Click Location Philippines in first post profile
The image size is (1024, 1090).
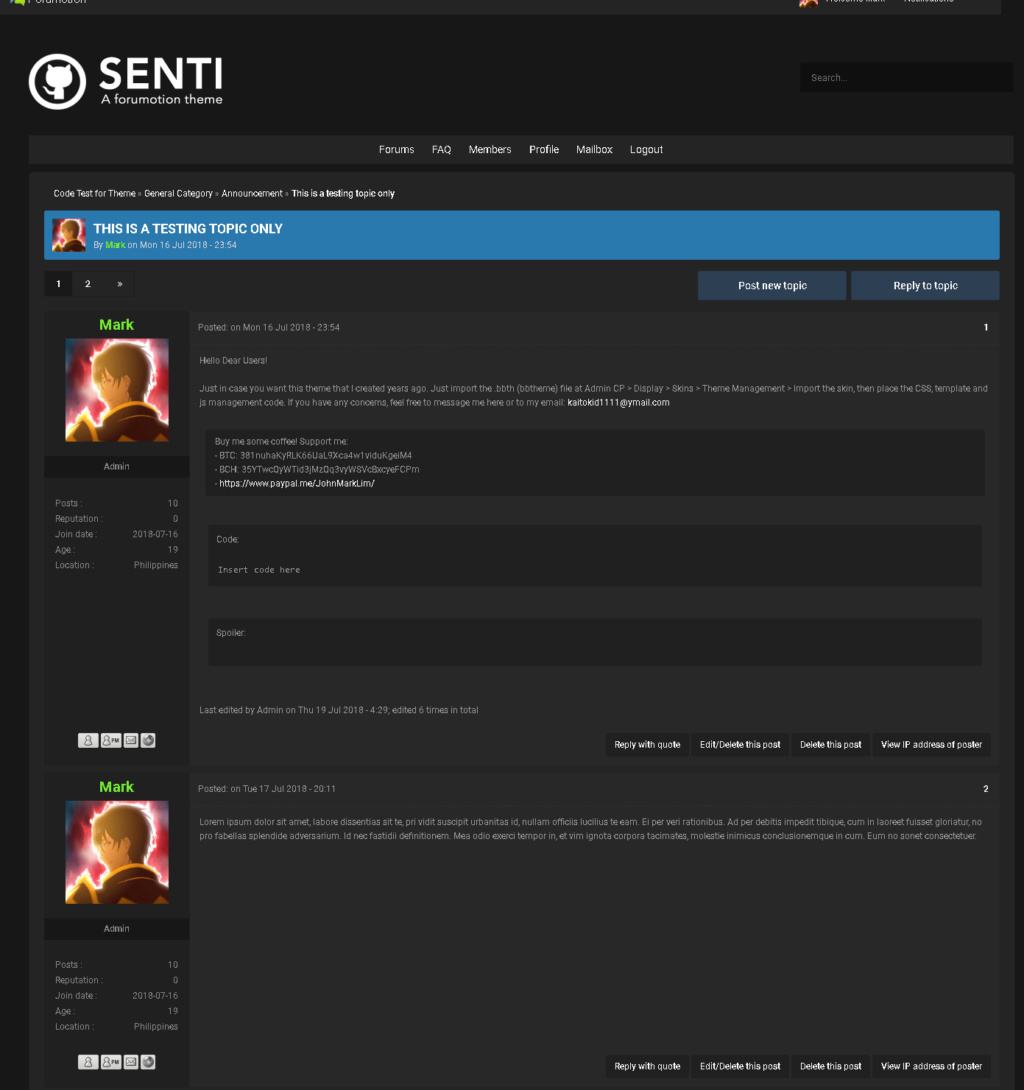(x=117, y=565)
